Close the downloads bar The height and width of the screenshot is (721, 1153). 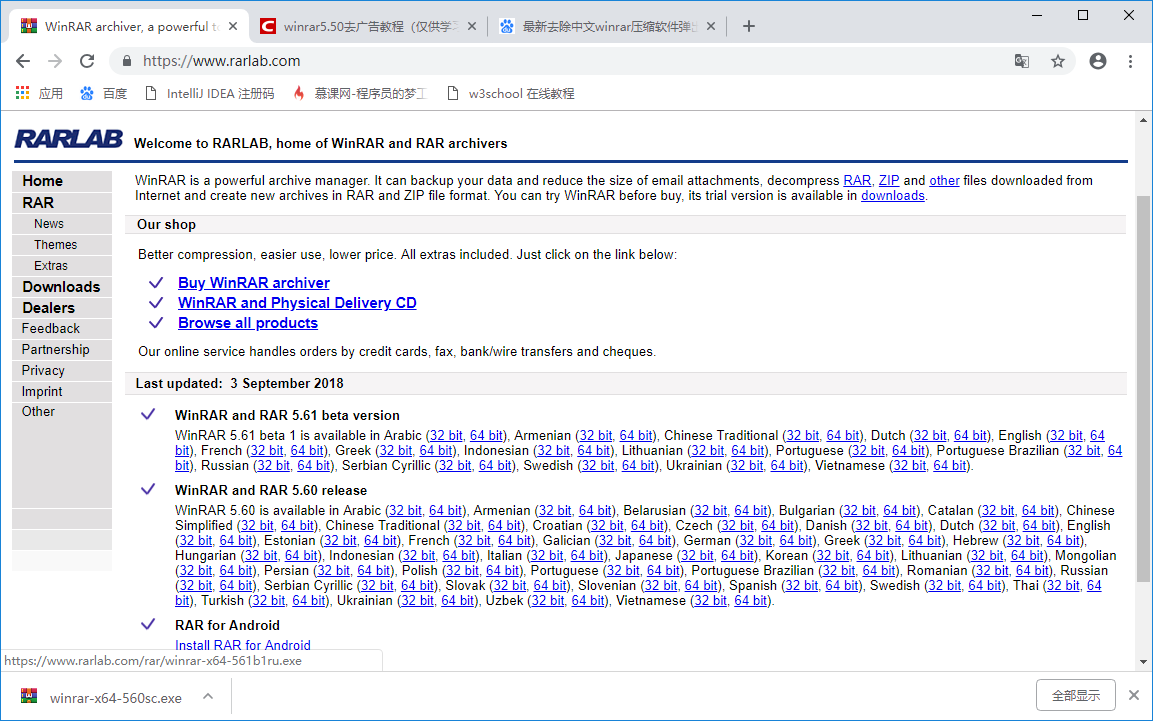click(1134, 695)
